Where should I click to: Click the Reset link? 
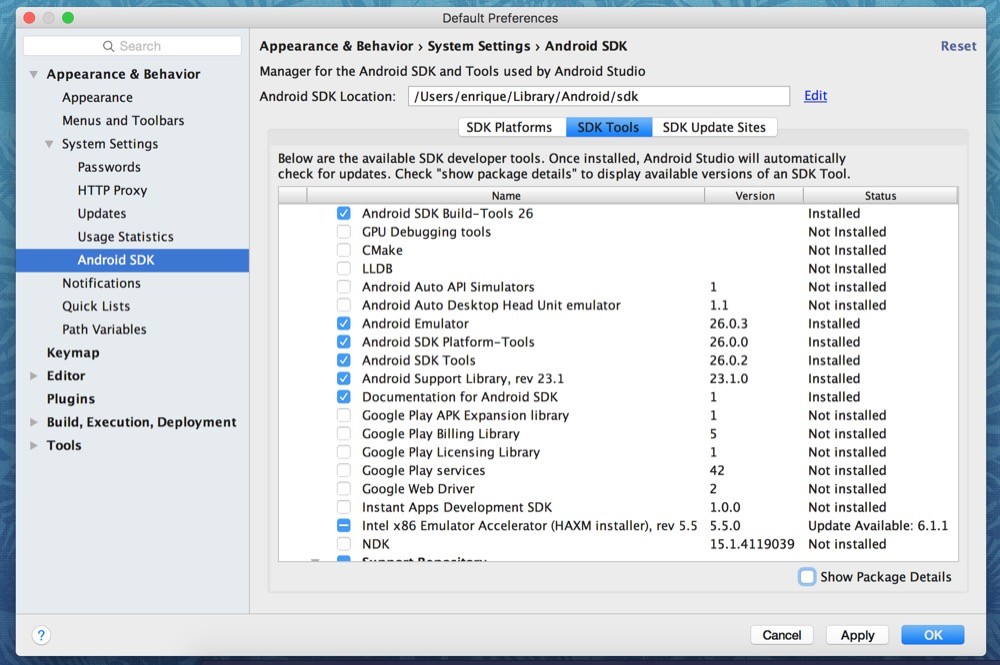[958, 46]
